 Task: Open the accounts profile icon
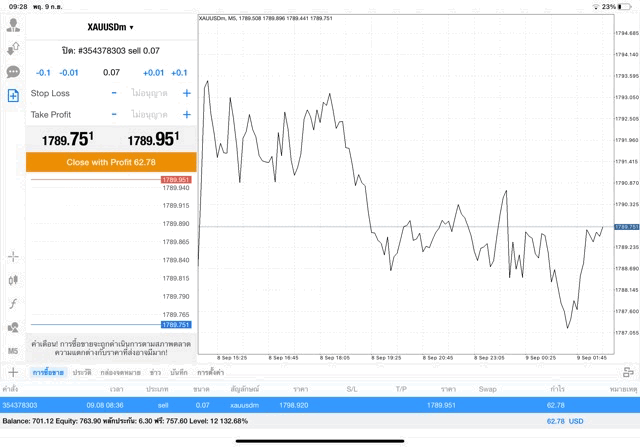pos(13,25)
